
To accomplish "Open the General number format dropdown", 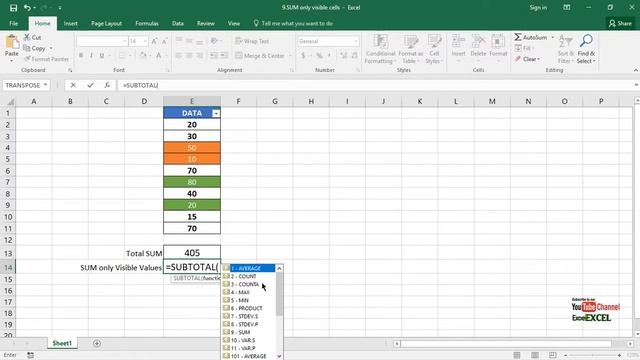I will click(x=356, y=41).
